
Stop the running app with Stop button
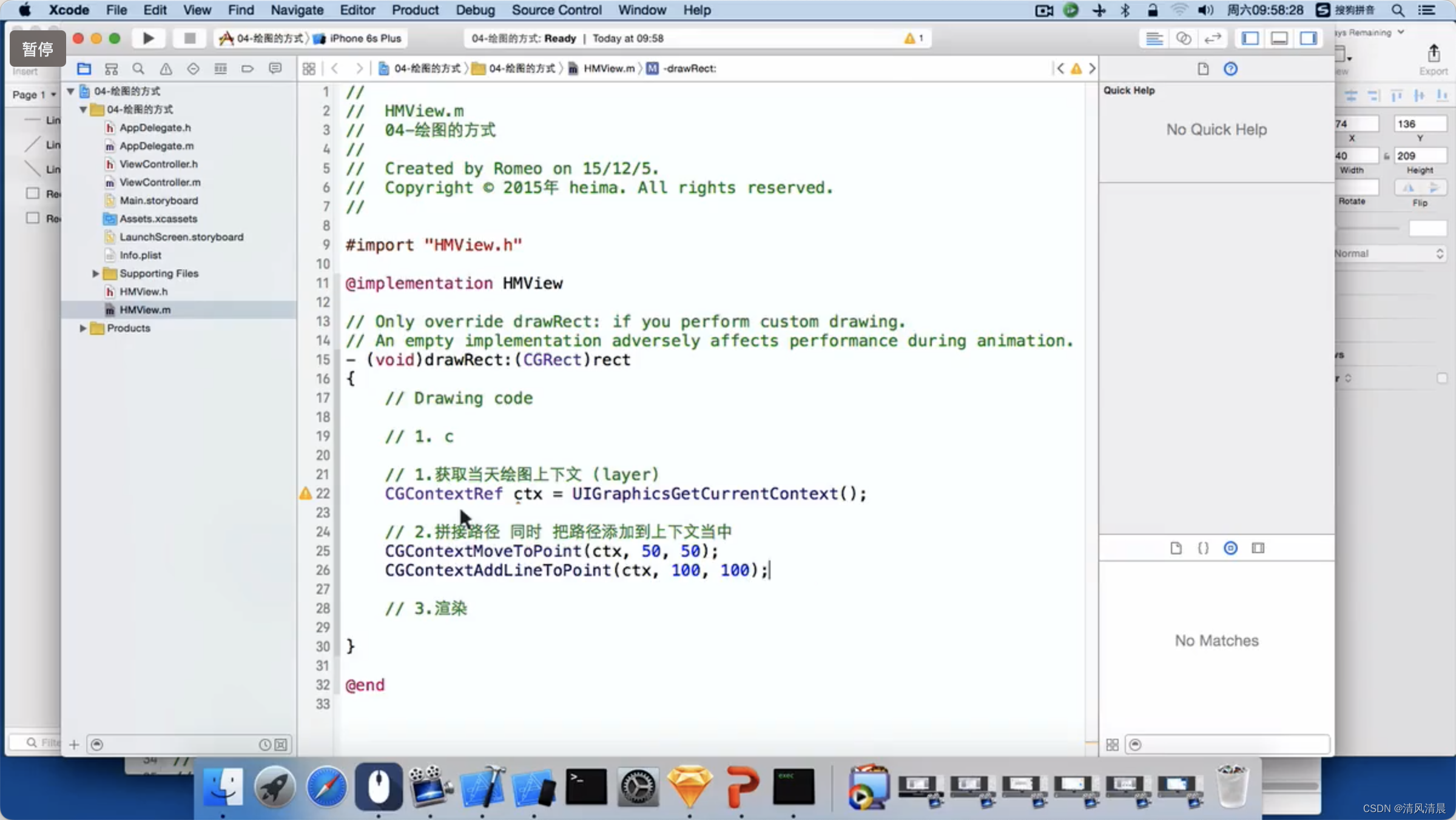tap(189, 38)
